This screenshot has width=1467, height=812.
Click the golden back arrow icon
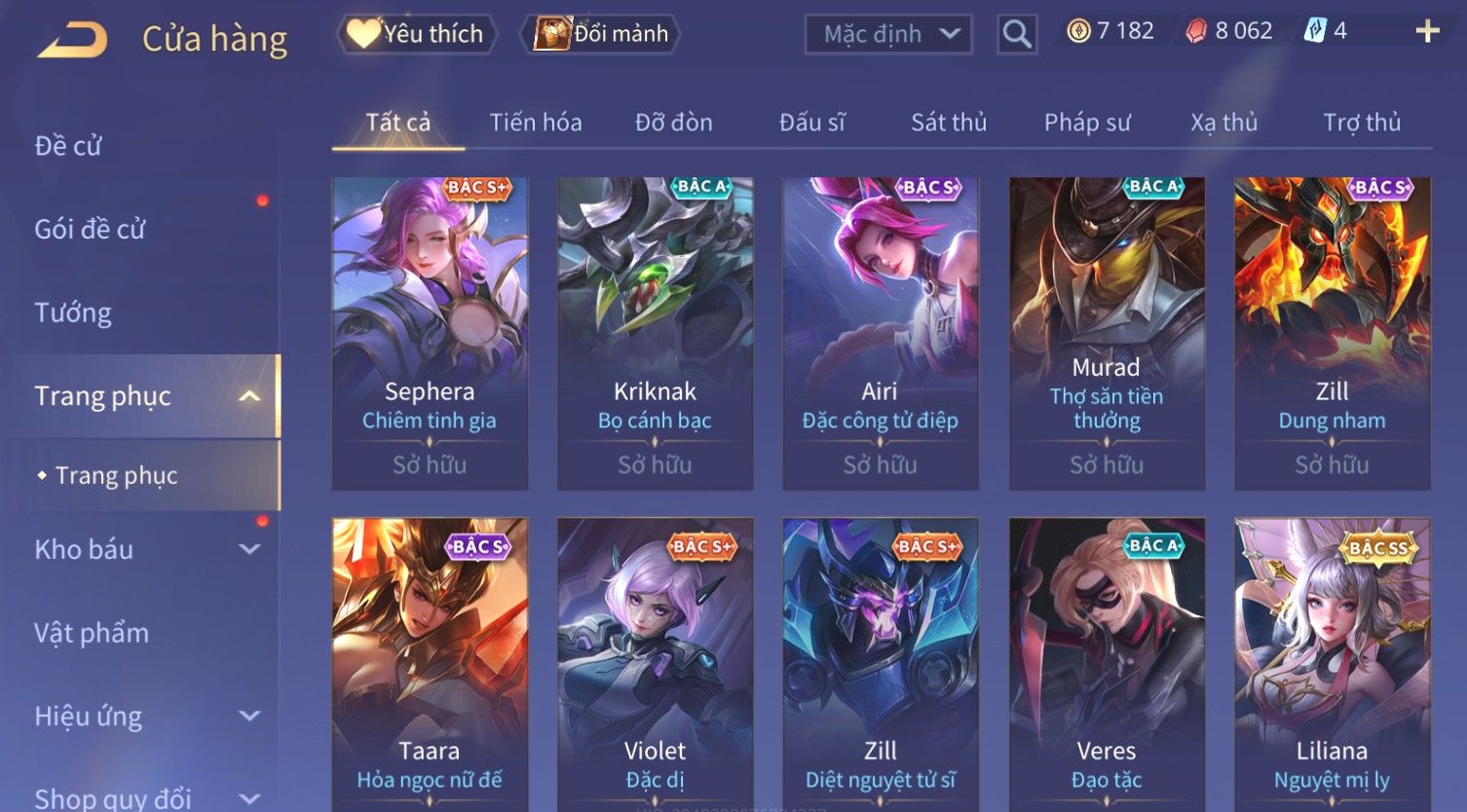72,40
